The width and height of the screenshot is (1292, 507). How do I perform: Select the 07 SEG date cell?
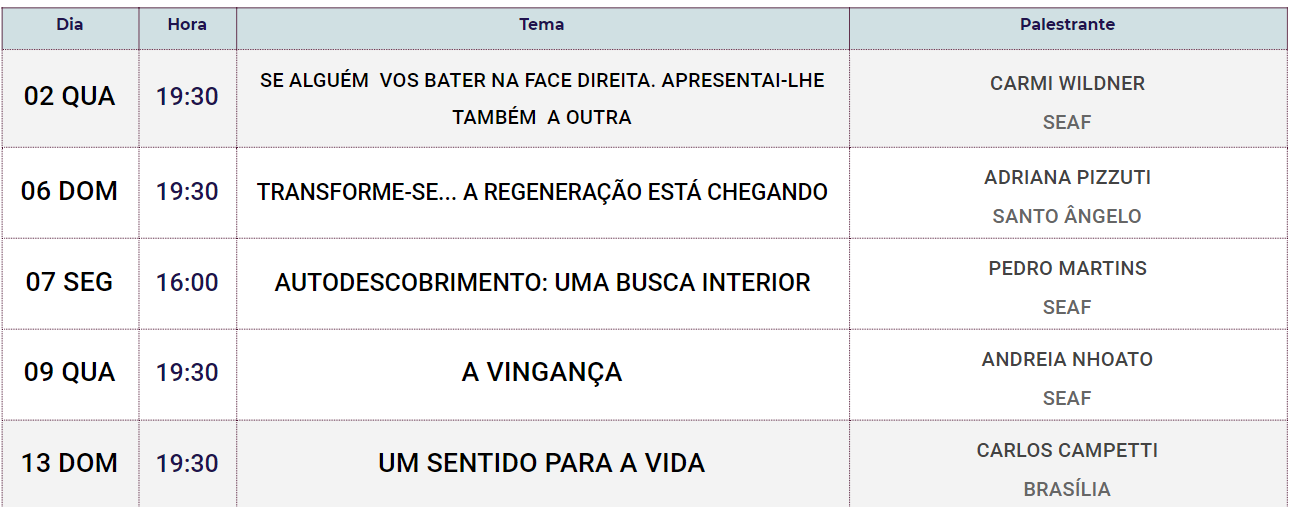pos(70,282)
